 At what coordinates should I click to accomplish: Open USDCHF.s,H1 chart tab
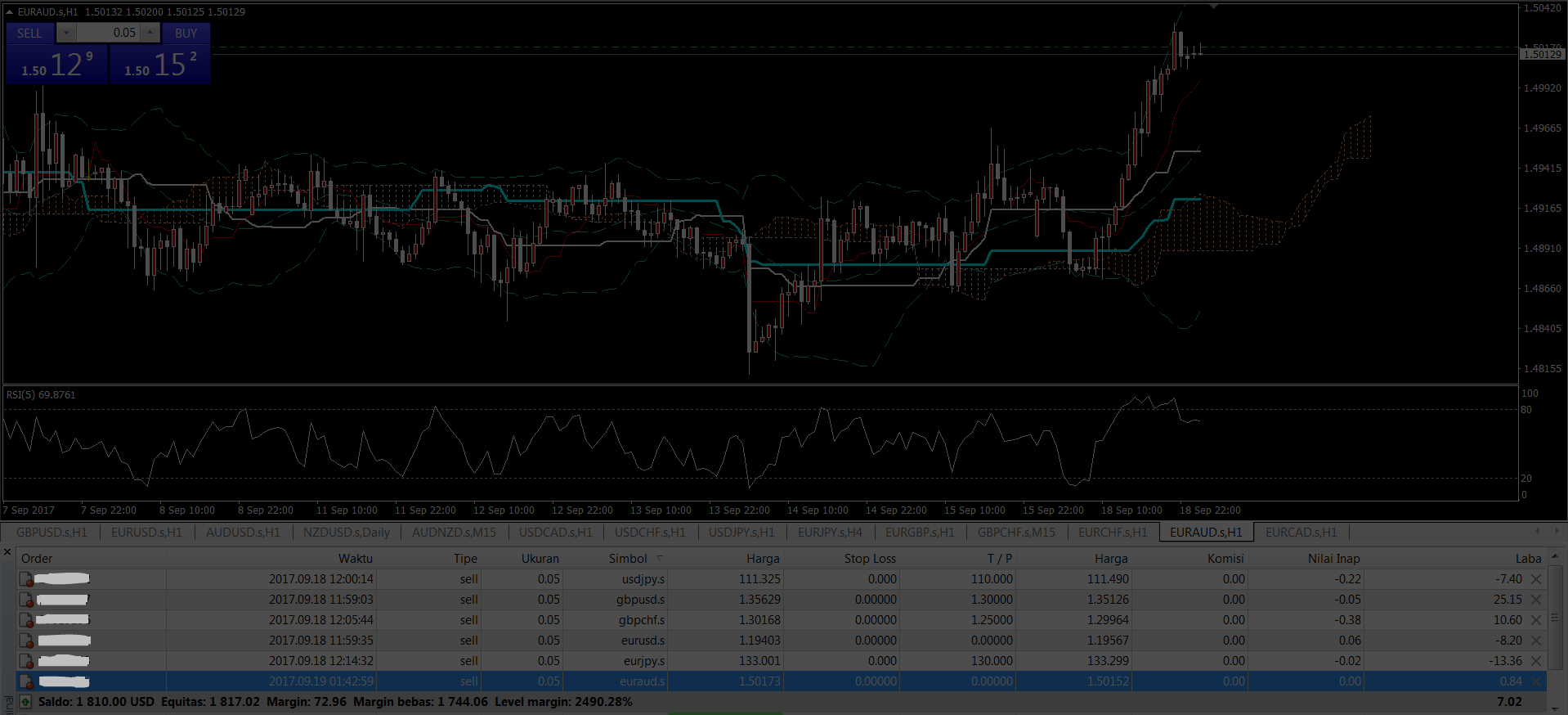(x=650, y=533)
